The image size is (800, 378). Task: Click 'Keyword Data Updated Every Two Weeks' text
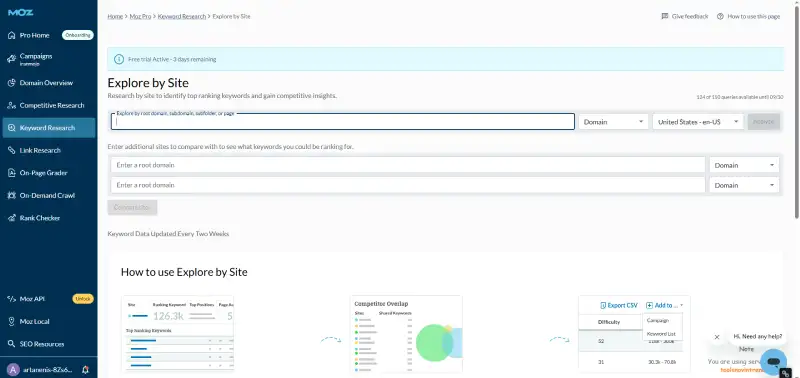pyautogui.click(x=168, y=234)
